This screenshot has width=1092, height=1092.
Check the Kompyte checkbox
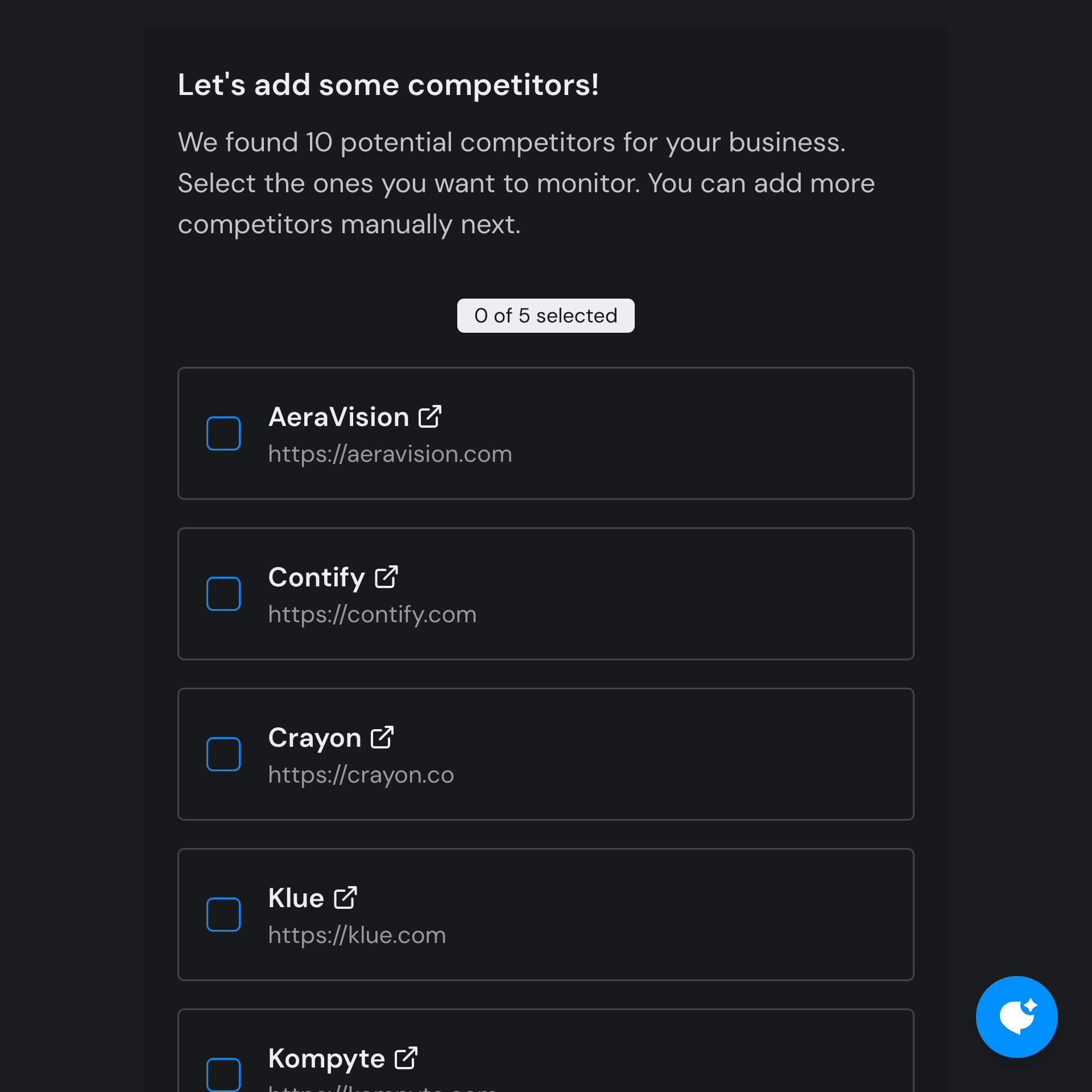coord(224,1074)
